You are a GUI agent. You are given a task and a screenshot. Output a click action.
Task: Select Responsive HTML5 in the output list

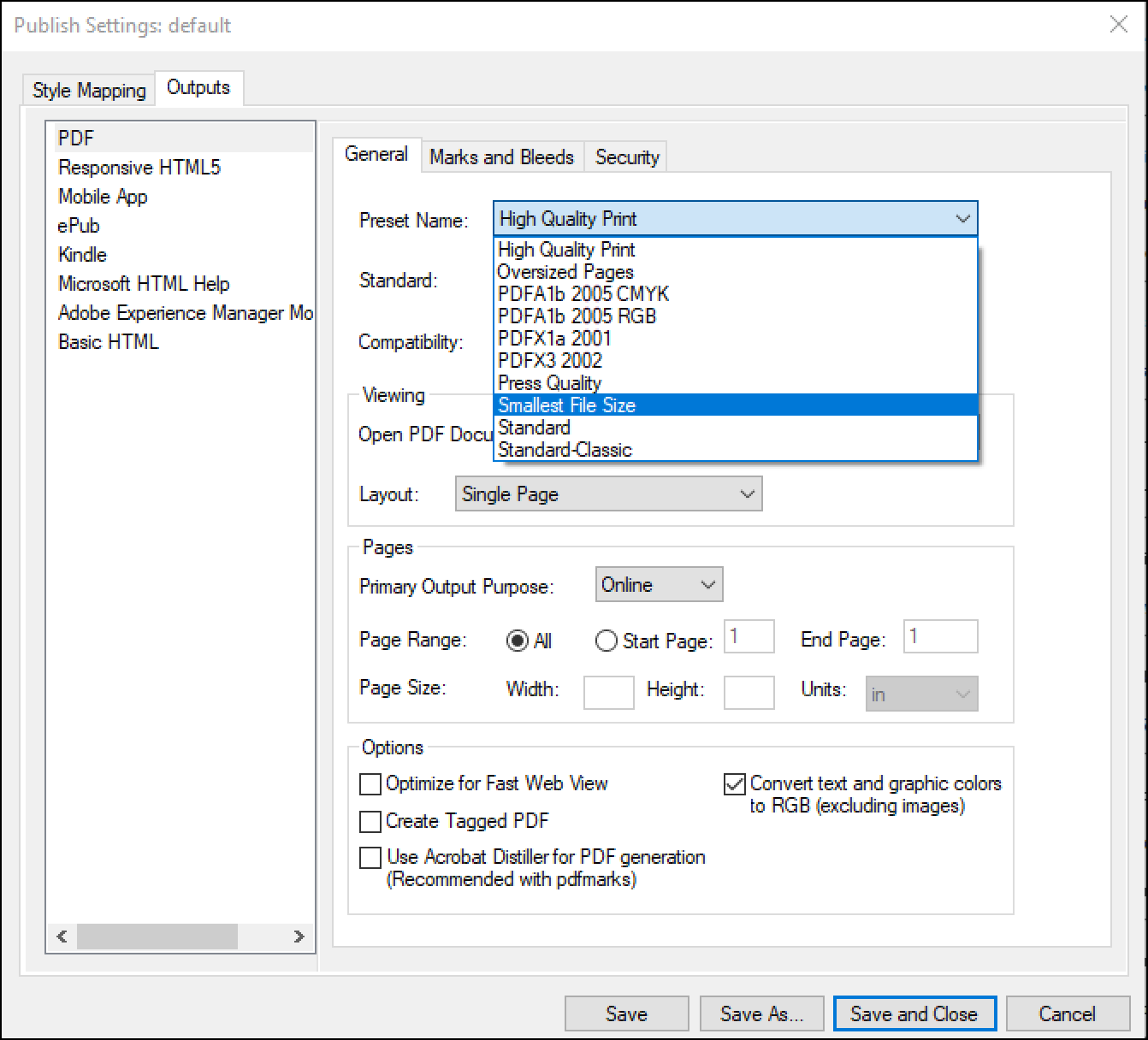pos(139,168)
